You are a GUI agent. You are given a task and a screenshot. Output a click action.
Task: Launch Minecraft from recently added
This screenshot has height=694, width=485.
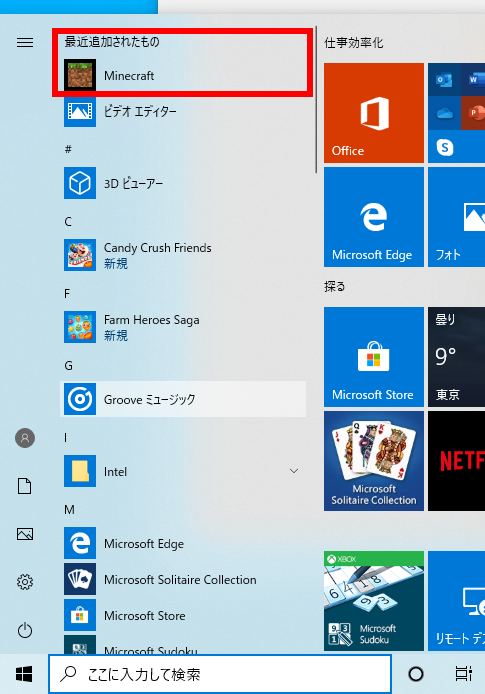(183, 76)
